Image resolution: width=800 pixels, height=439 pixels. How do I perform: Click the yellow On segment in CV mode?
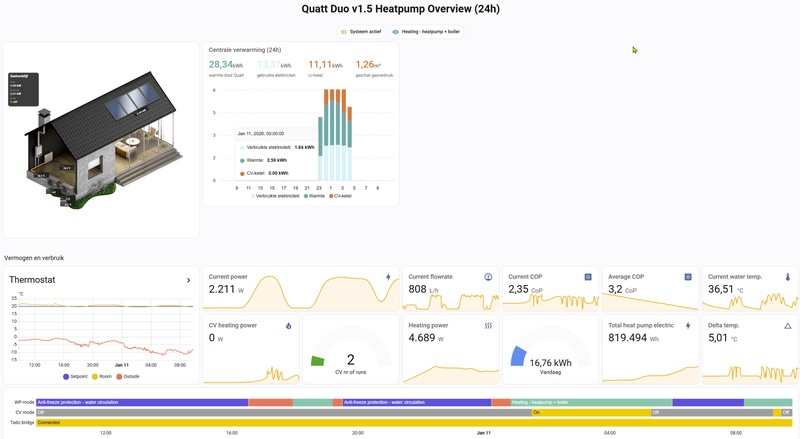click(592, 412)
